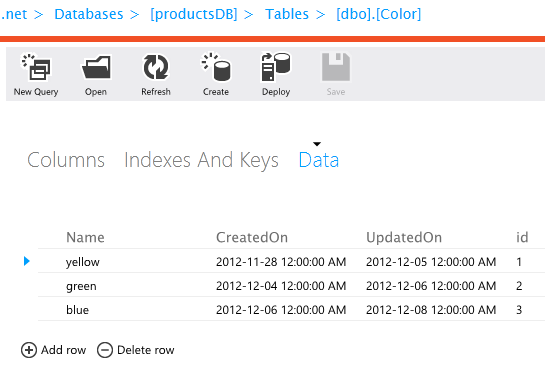Click the [dbo].[Color] breadcrumb link
The height and width of the screenshot is (379, 545).
click(379, 14)
